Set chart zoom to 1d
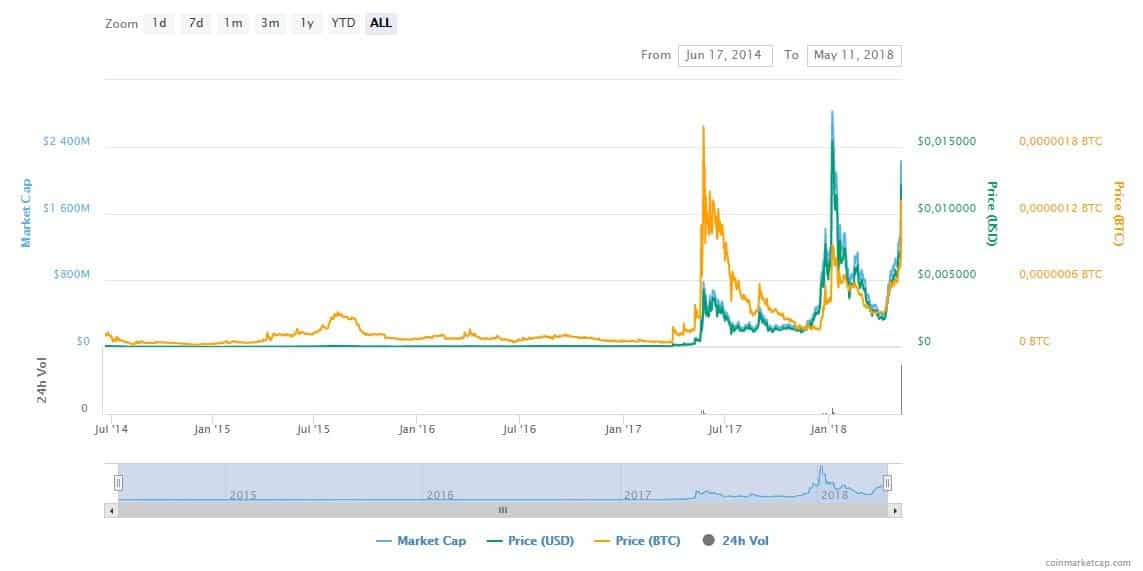Image resolution: width=1143 pixels, height=571 pixels. pos(158,23)
